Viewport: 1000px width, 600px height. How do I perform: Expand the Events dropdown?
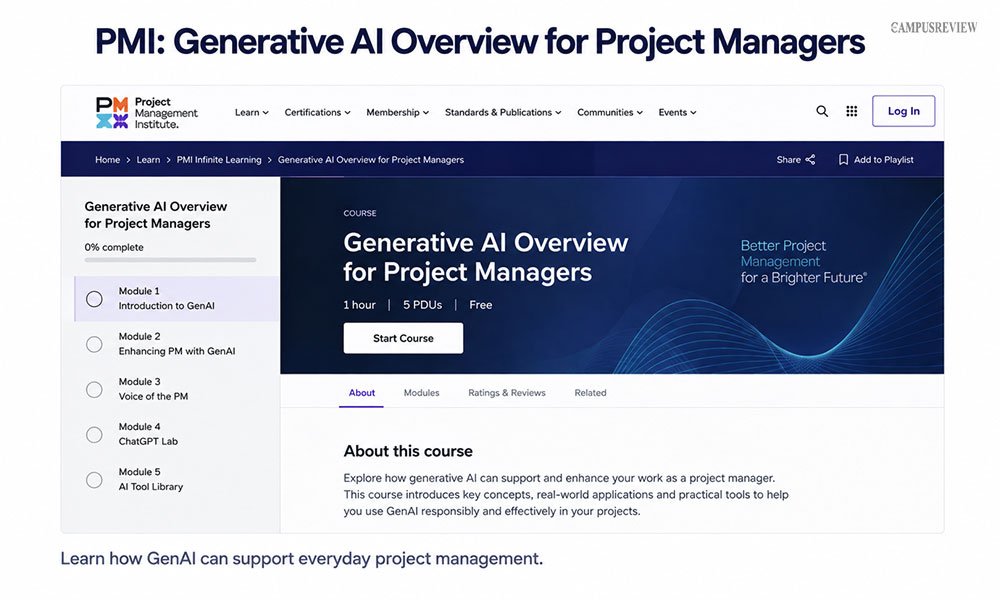point(677,112)
